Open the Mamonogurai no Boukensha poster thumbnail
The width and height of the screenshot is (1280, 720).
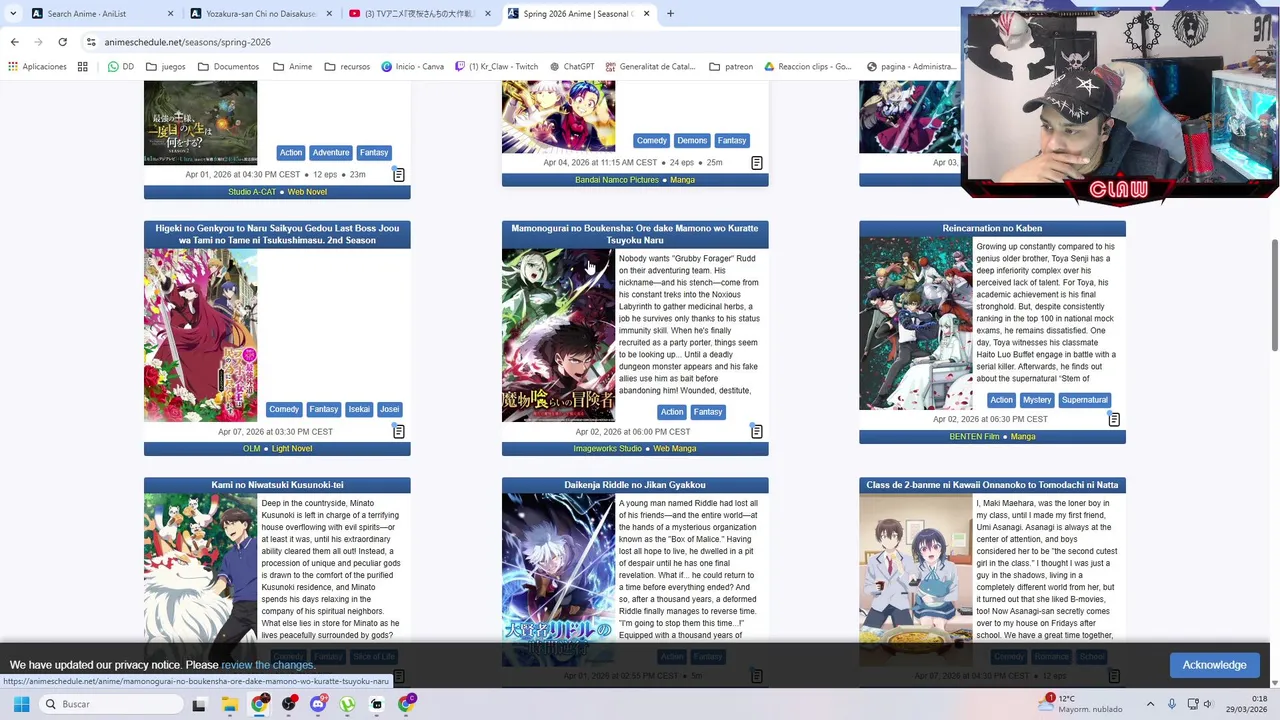pos(558,335)
